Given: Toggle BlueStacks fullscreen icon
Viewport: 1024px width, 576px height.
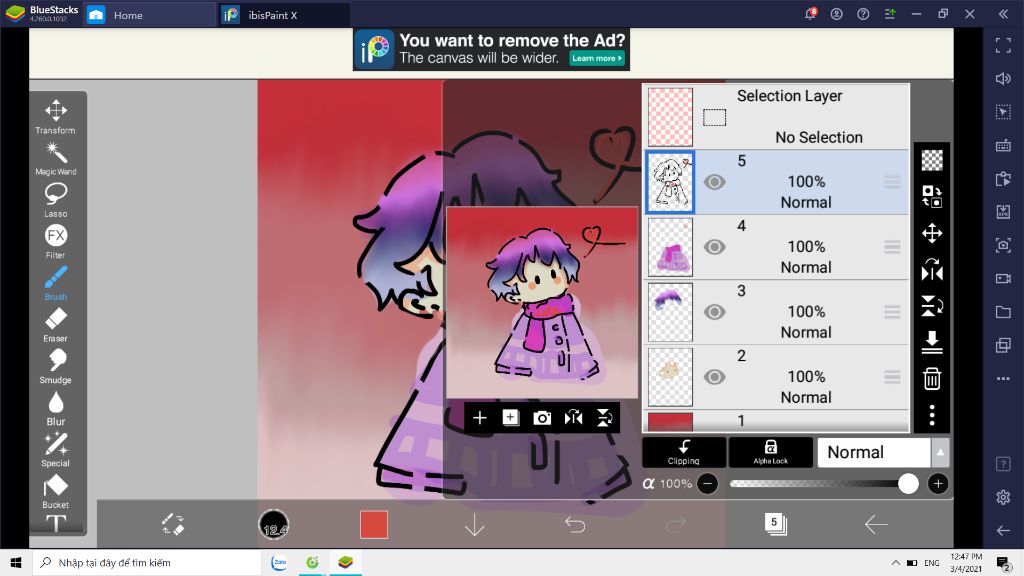Looking at the screenshot, I should click(1003, 45).
